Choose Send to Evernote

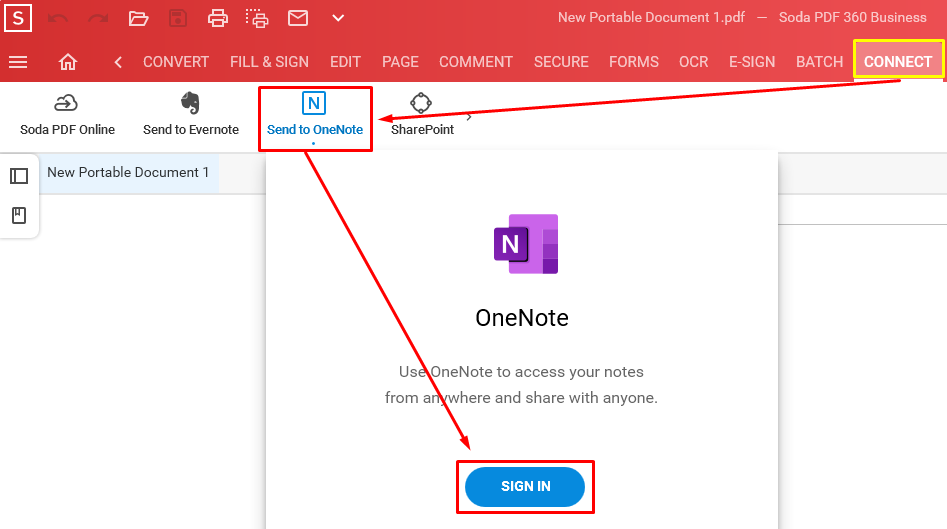(x=191, y=115)
